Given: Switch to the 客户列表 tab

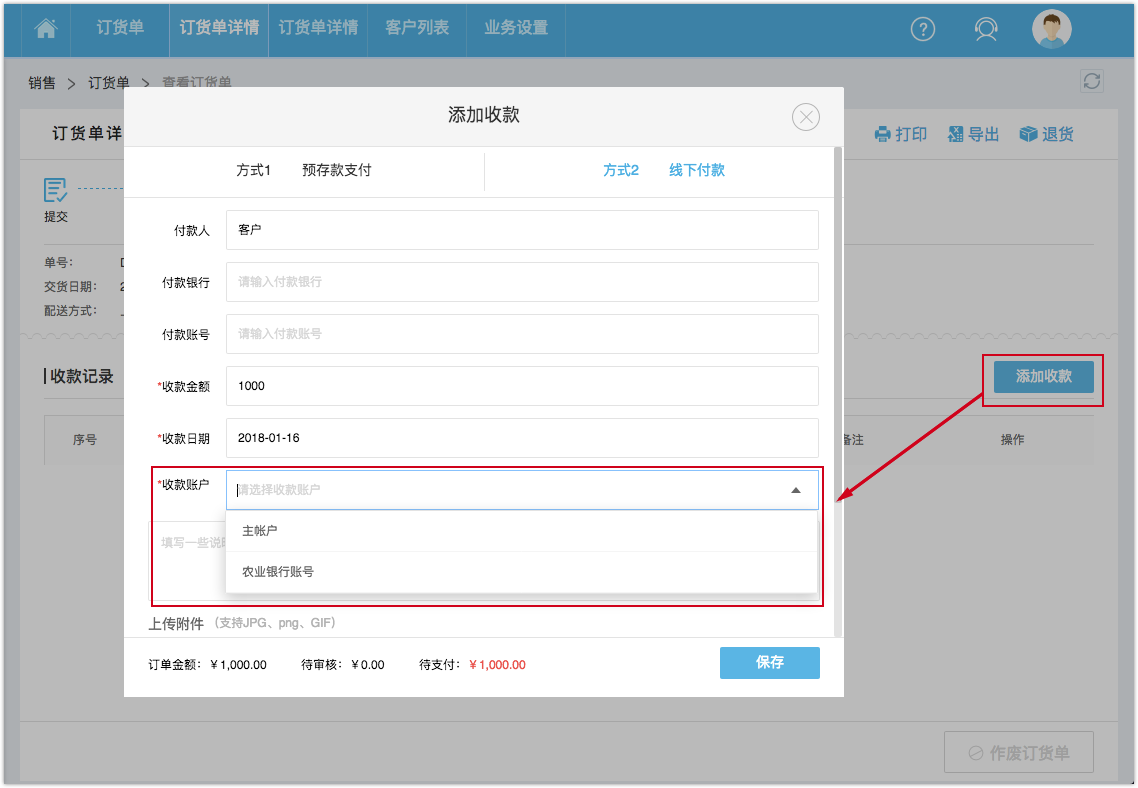Looking at the screenshot, I should pos(417,29).
